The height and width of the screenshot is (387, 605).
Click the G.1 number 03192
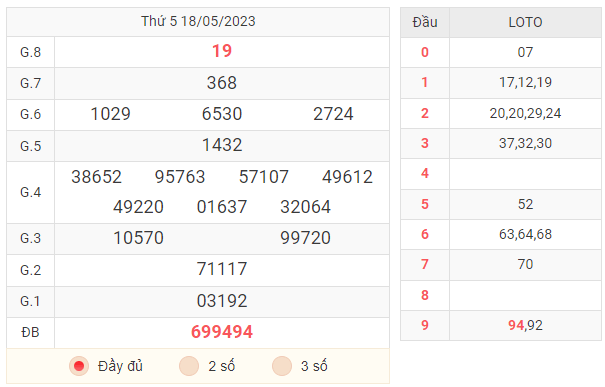[222, 301]
